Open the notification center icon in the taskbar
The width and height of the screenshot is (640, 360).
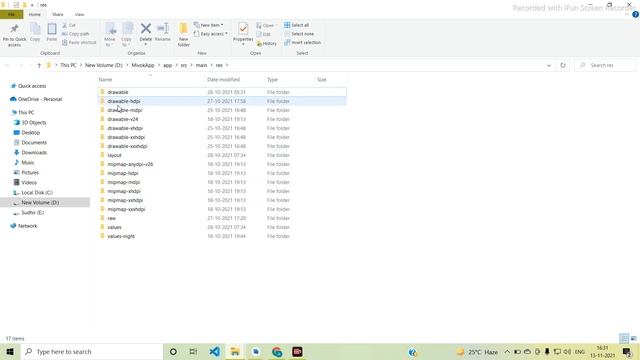(627, 351)
